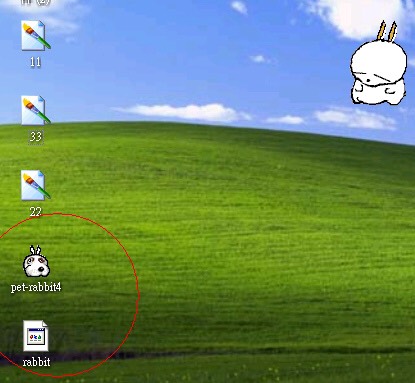Click the "pet-rabbit4" filename label

point(36,287)
